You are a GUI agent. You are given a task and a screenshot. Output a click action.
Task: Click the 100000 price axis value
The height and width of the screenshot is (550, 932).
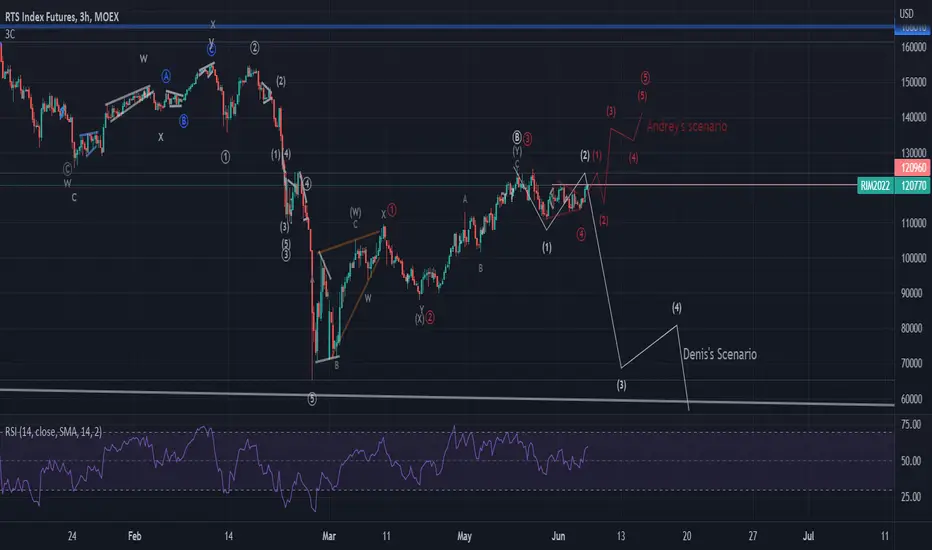pos(914,258)
